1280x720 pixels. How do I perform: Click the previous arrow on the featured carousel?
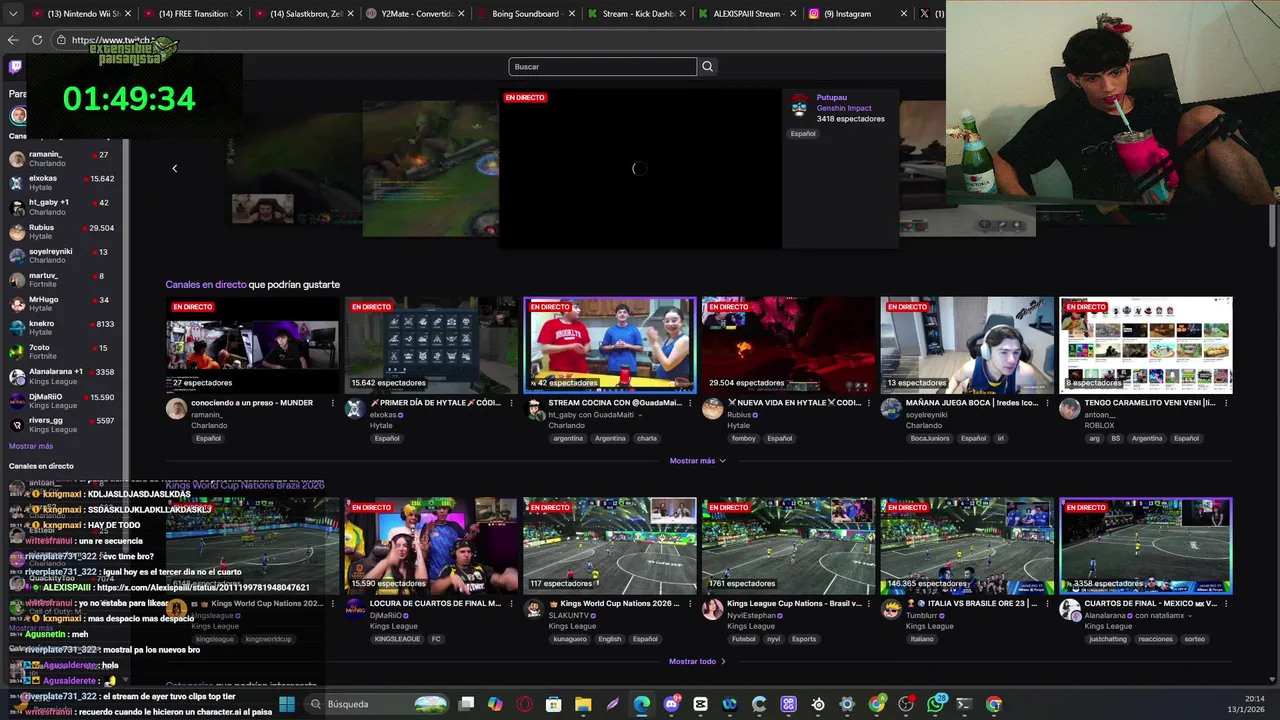click(x=175, y=168)
